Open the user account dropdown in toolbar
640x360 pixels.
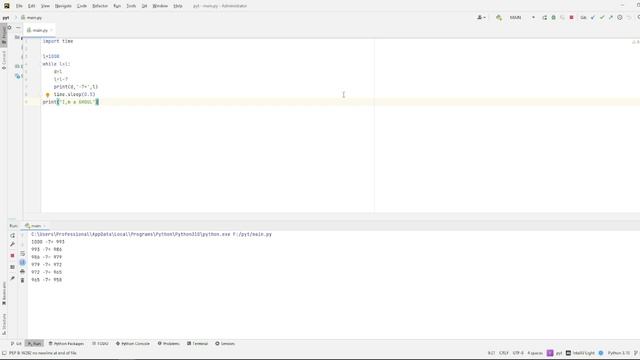(481, 18)
